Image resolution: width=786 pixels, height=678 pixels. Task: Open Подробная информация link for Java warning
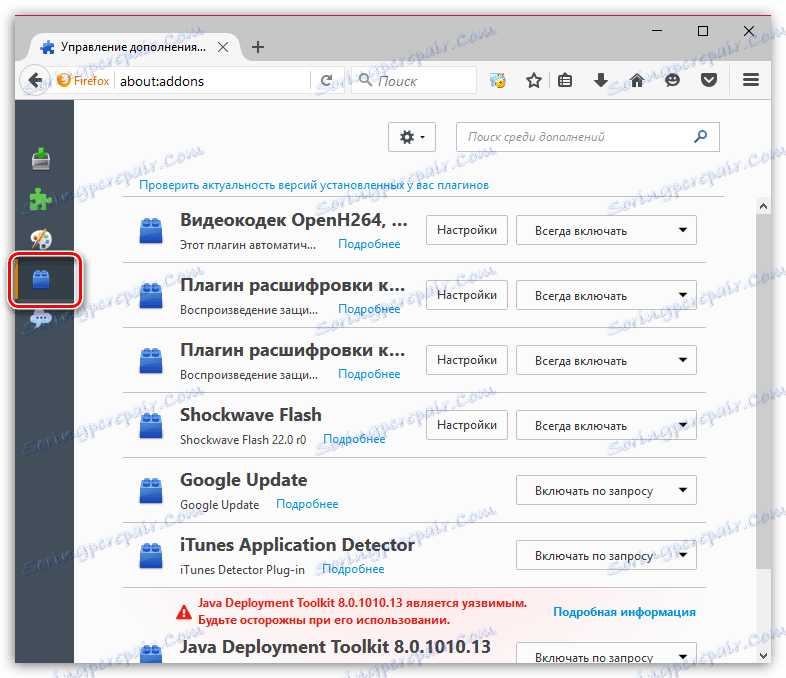coord(624,612)
